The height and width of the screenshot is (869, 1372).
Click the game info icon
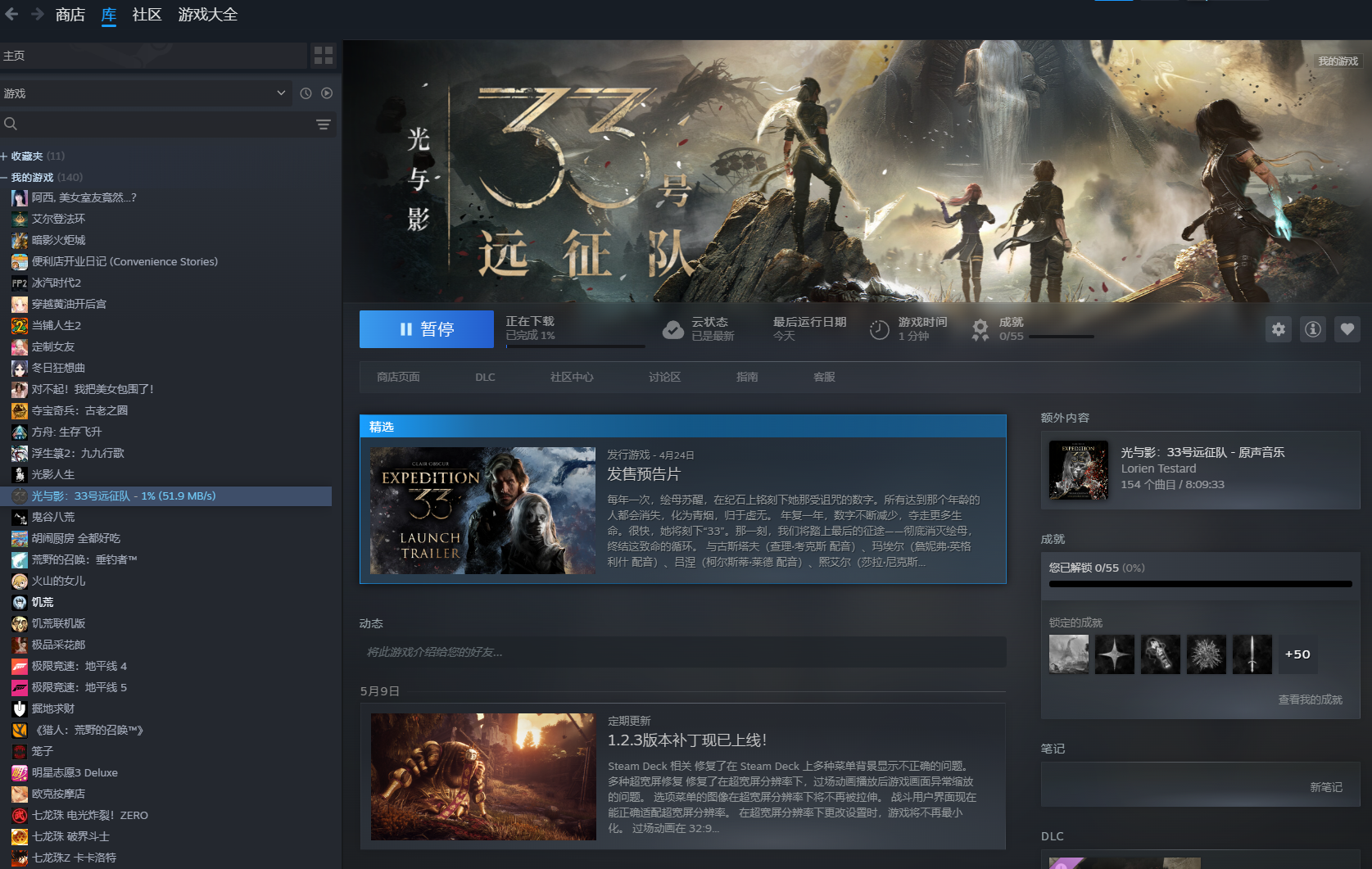pyautogui.click(x=1312, y=328)
